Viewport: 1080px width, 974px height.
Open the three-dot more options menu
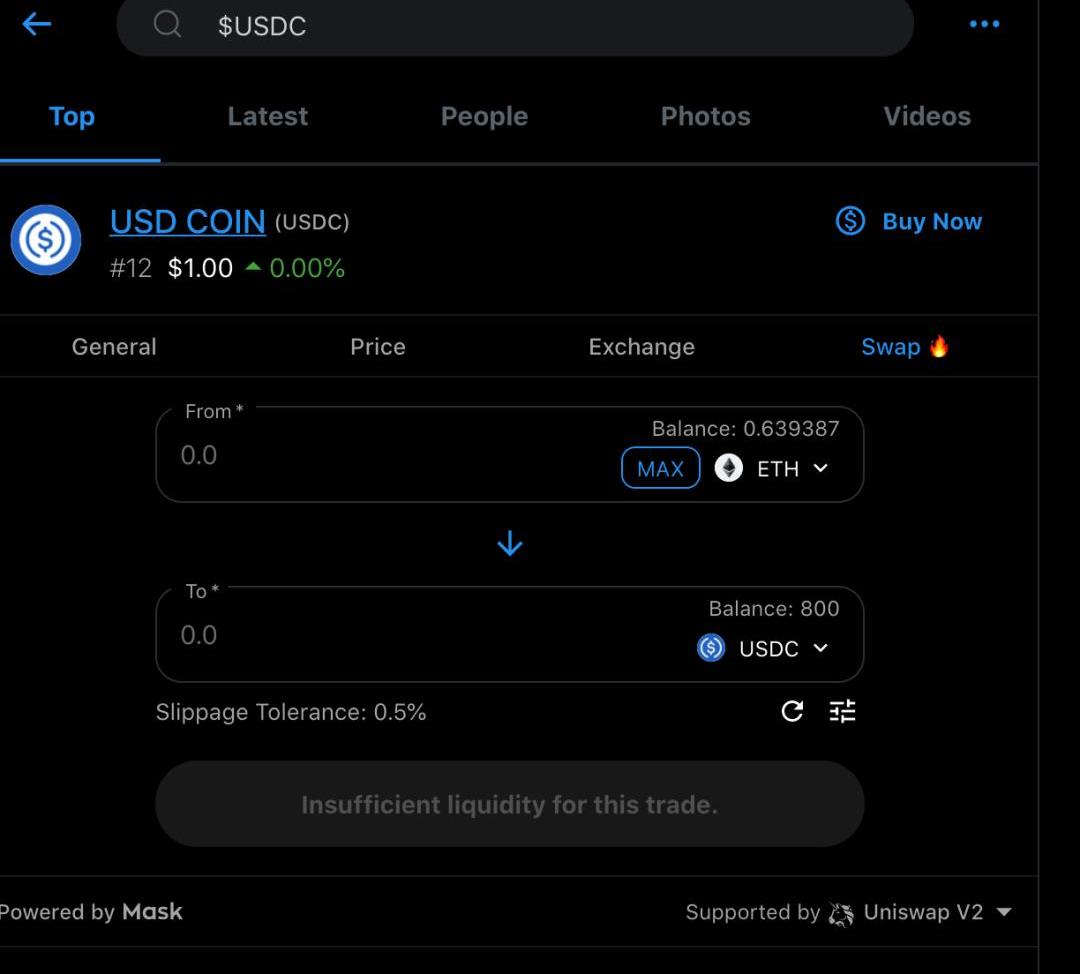984,24
